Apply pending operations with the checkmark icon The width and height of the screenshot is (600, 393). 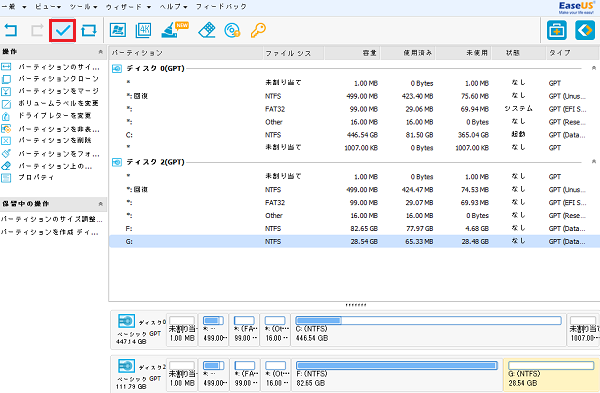[62, 30]
